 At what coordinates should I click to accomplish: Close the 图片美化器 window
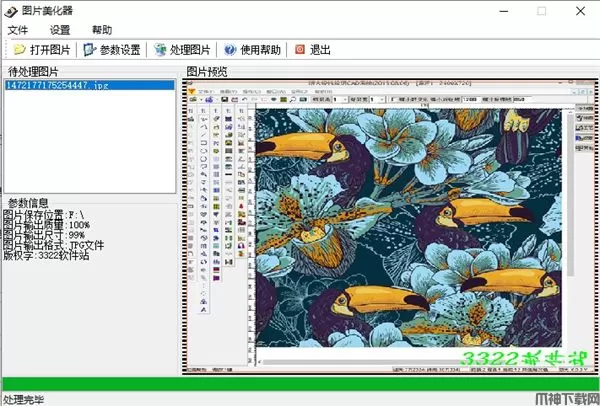[582, 11]
